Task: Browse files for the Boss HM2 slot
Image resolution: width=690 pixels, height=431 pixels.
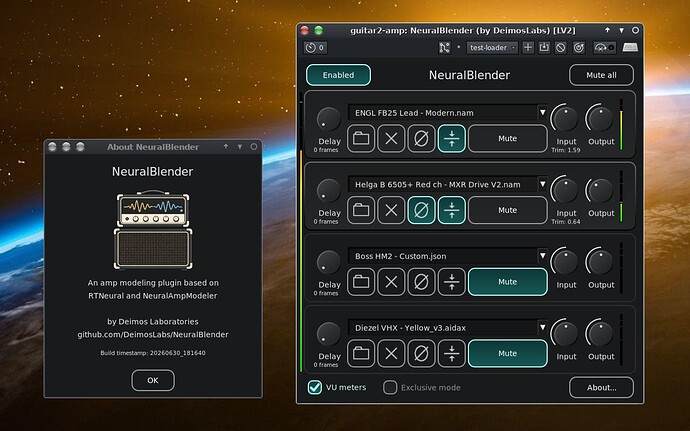Action: (x=361, y=282)
